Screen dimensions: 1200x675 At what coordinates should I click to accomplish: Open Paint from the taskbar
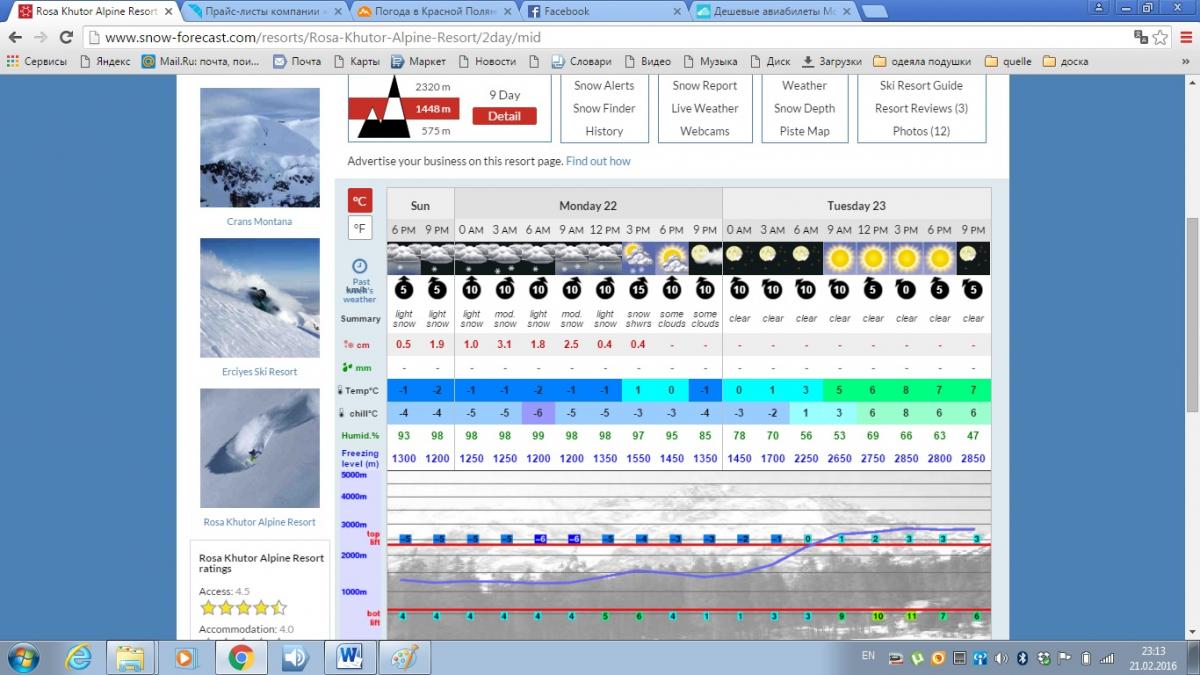(403, 658)
